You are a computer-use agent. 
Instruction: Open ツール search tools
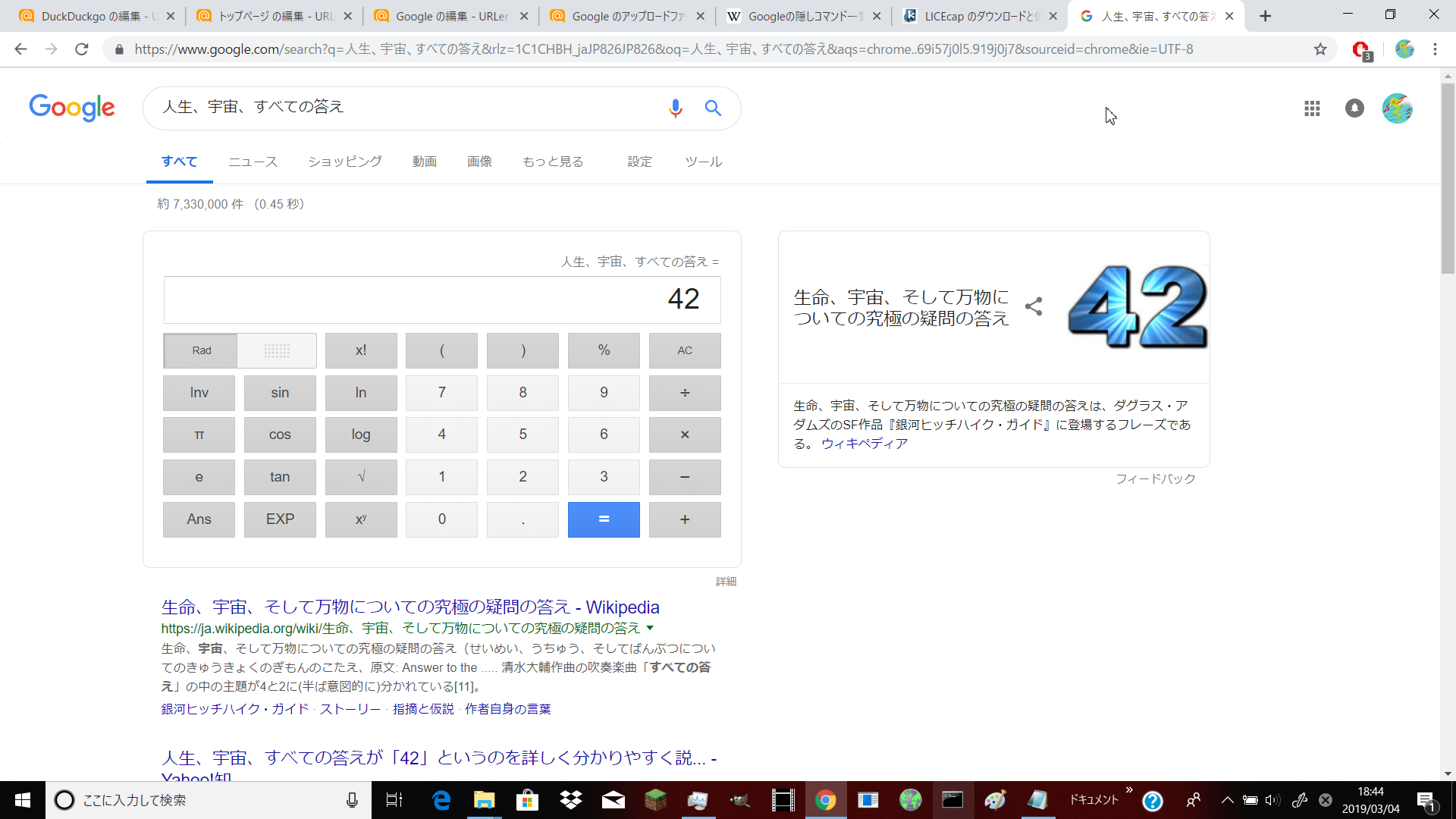pyautogui.click(x=704, y=162)
